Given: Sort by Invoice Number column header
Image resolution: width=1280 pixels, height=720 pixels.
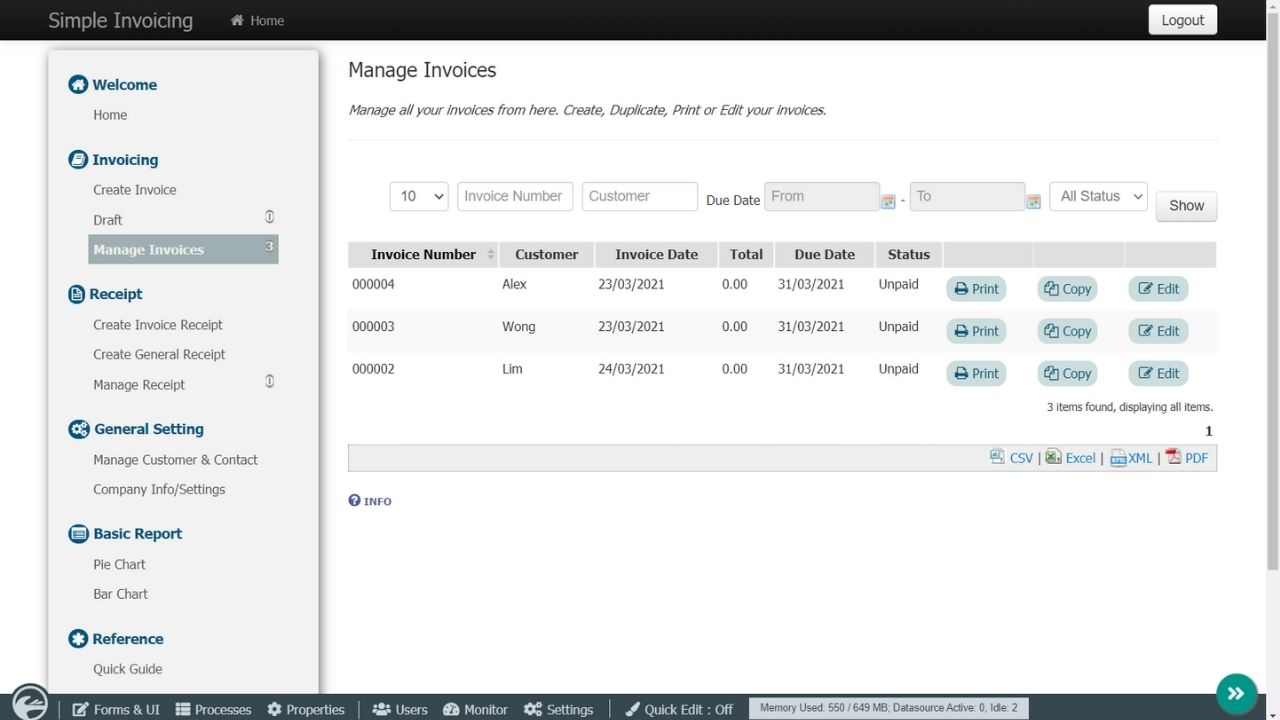Looking at the screenshot, I should click(x=423, y=255).
